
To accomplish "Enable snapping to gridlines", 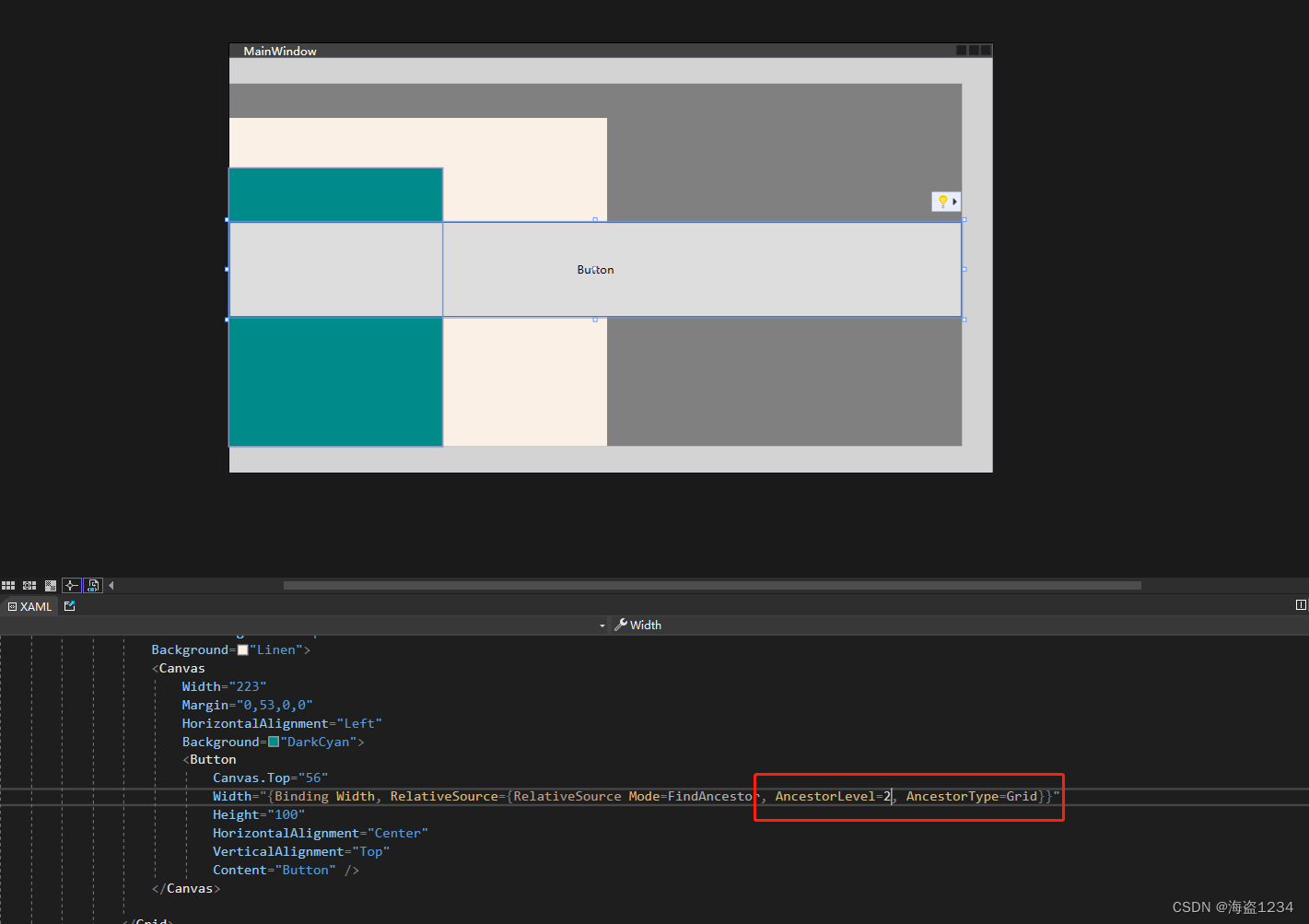I will pos(29,585).
